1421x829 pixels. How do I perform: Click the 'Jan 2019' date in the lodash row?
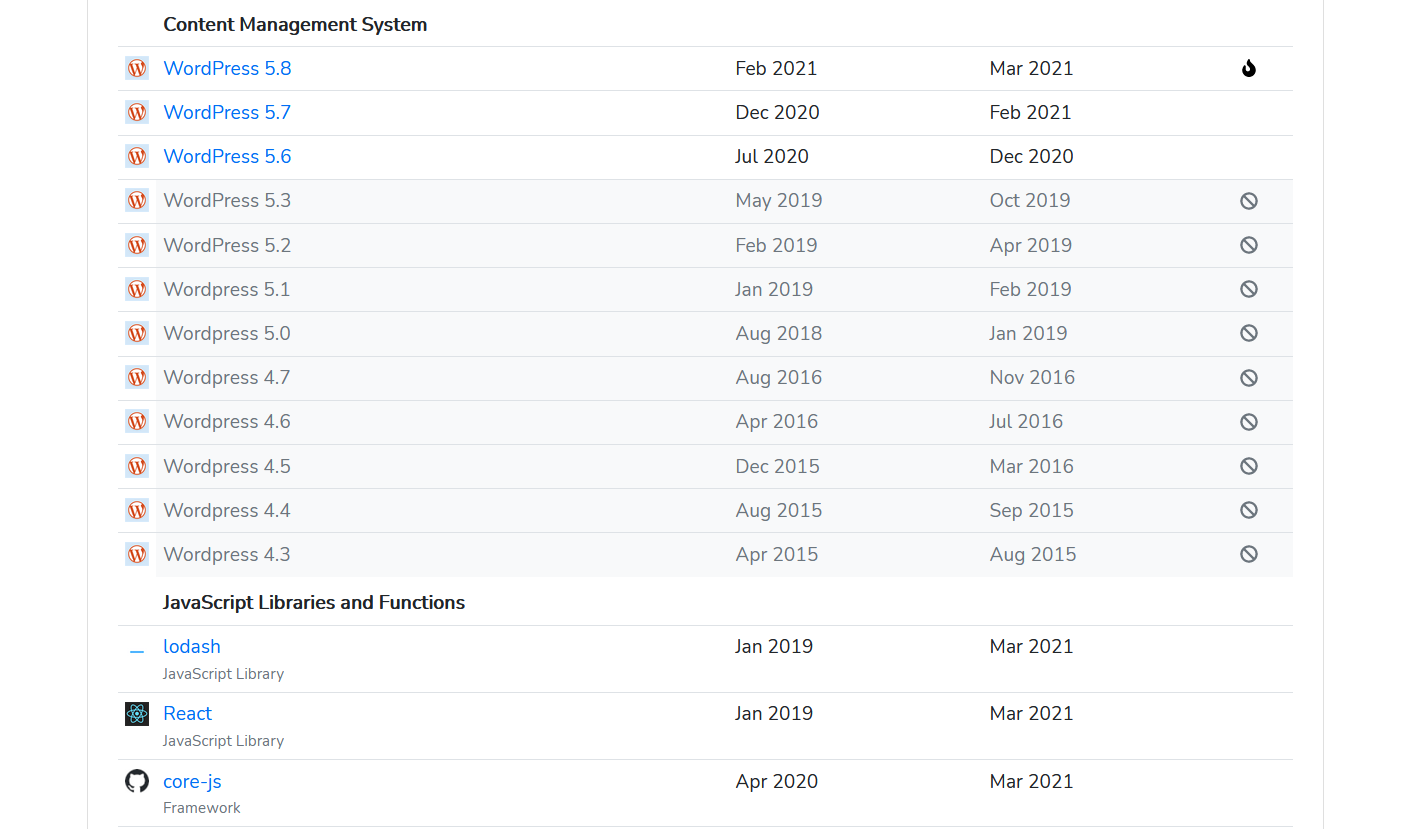tap(774, 646)
